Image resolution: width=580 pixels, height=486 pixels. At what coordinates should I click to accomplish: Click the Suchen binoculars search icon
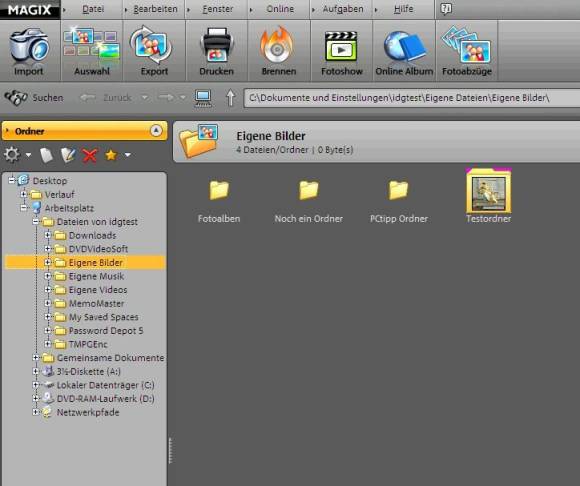click(x=16, y=98)
